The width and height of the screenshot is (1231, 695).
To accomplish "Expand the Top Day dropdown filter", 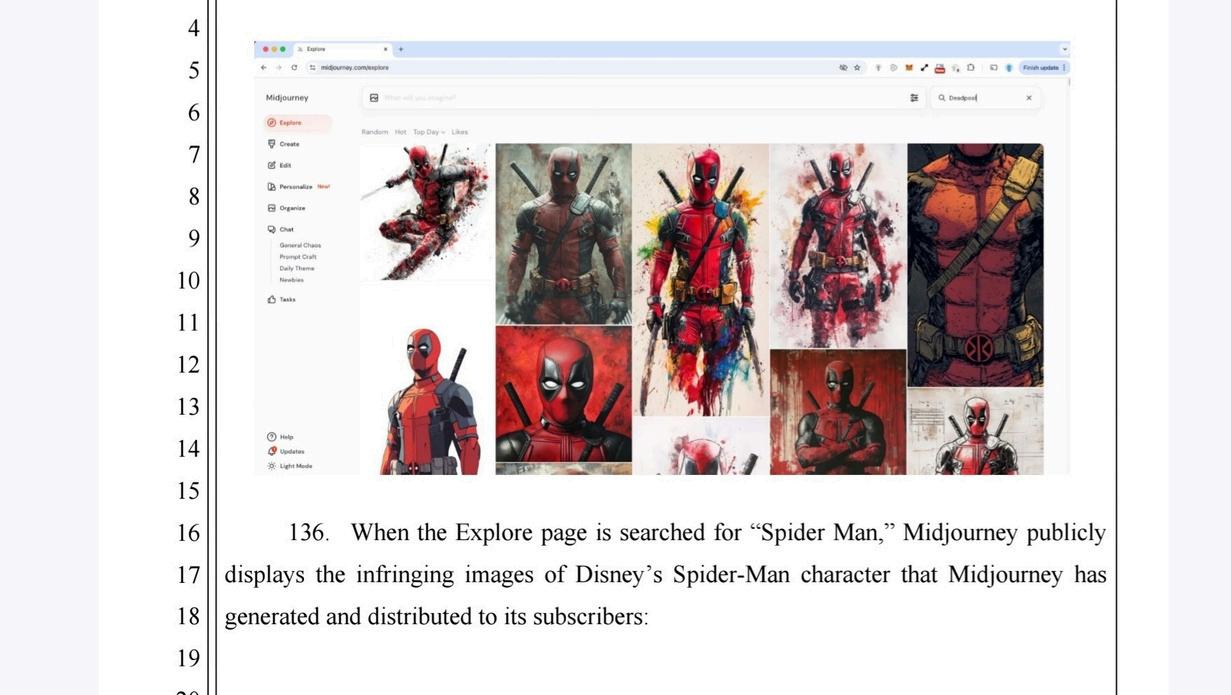I will [429, 132].
